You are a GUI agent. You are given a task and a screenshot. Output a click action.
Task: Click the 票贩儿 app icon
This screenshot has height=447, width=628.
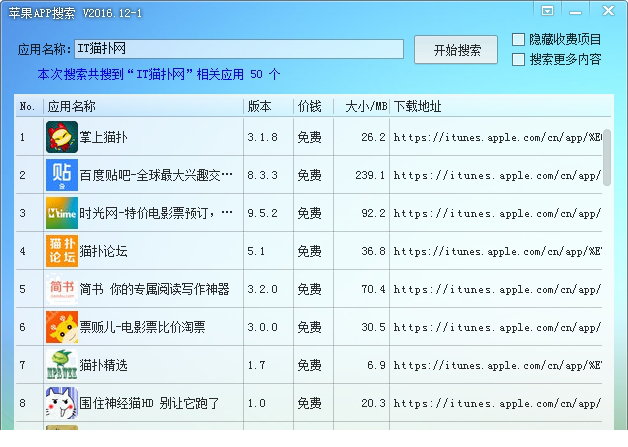pyautogui.click(x=62, y=327)
